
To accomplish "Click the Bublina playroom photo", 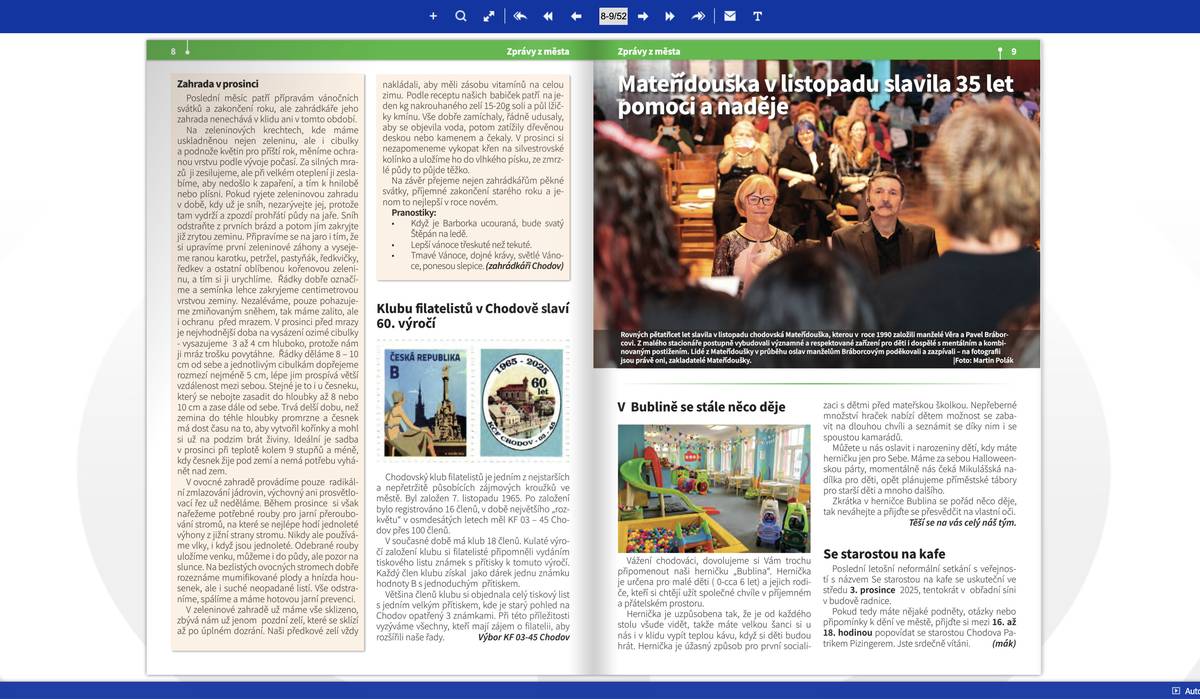I will [x=714, y=488].
